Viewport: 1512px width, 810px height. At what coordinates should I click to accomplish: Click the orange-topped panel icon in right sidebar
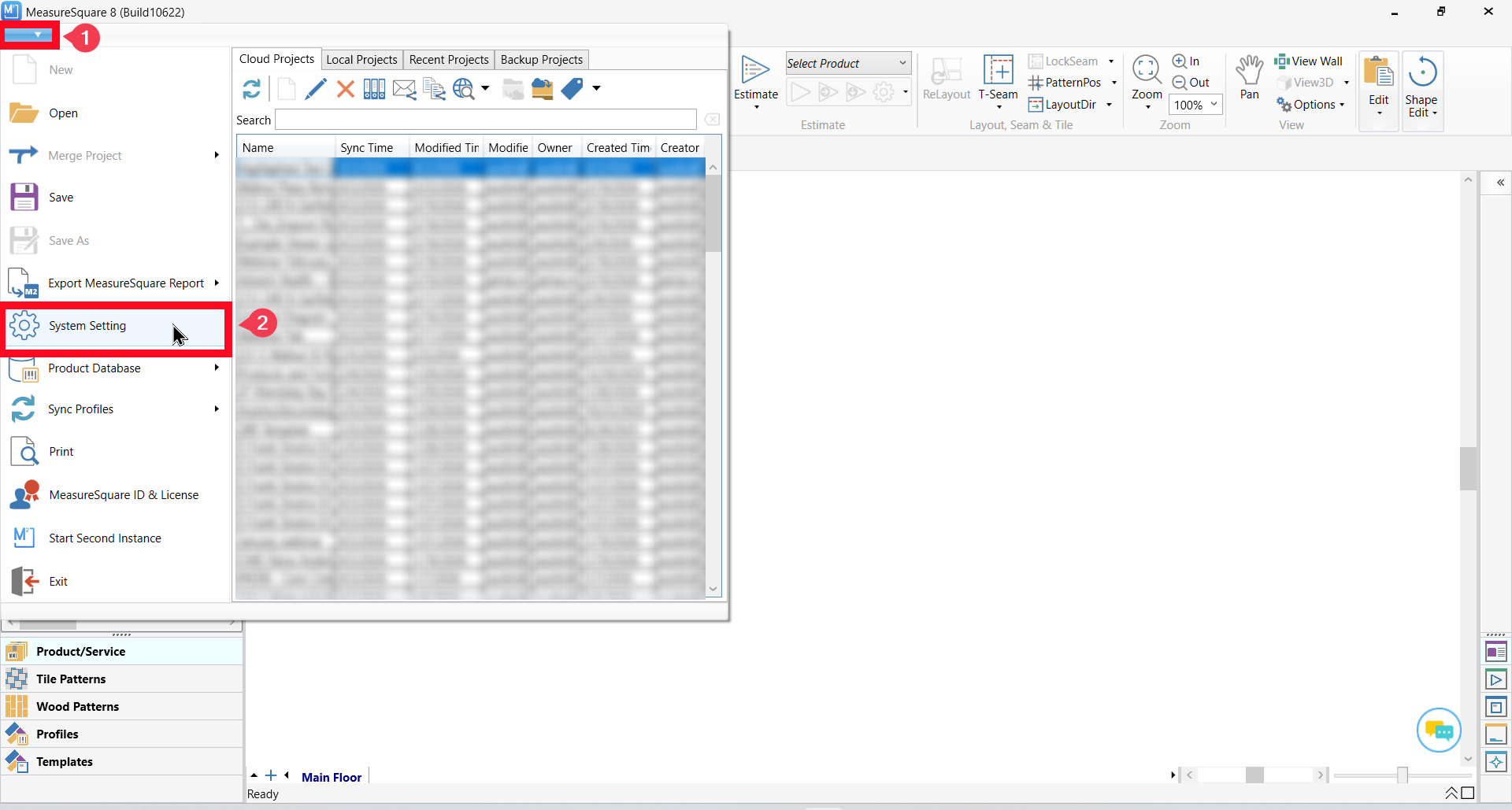(1496, 734)
